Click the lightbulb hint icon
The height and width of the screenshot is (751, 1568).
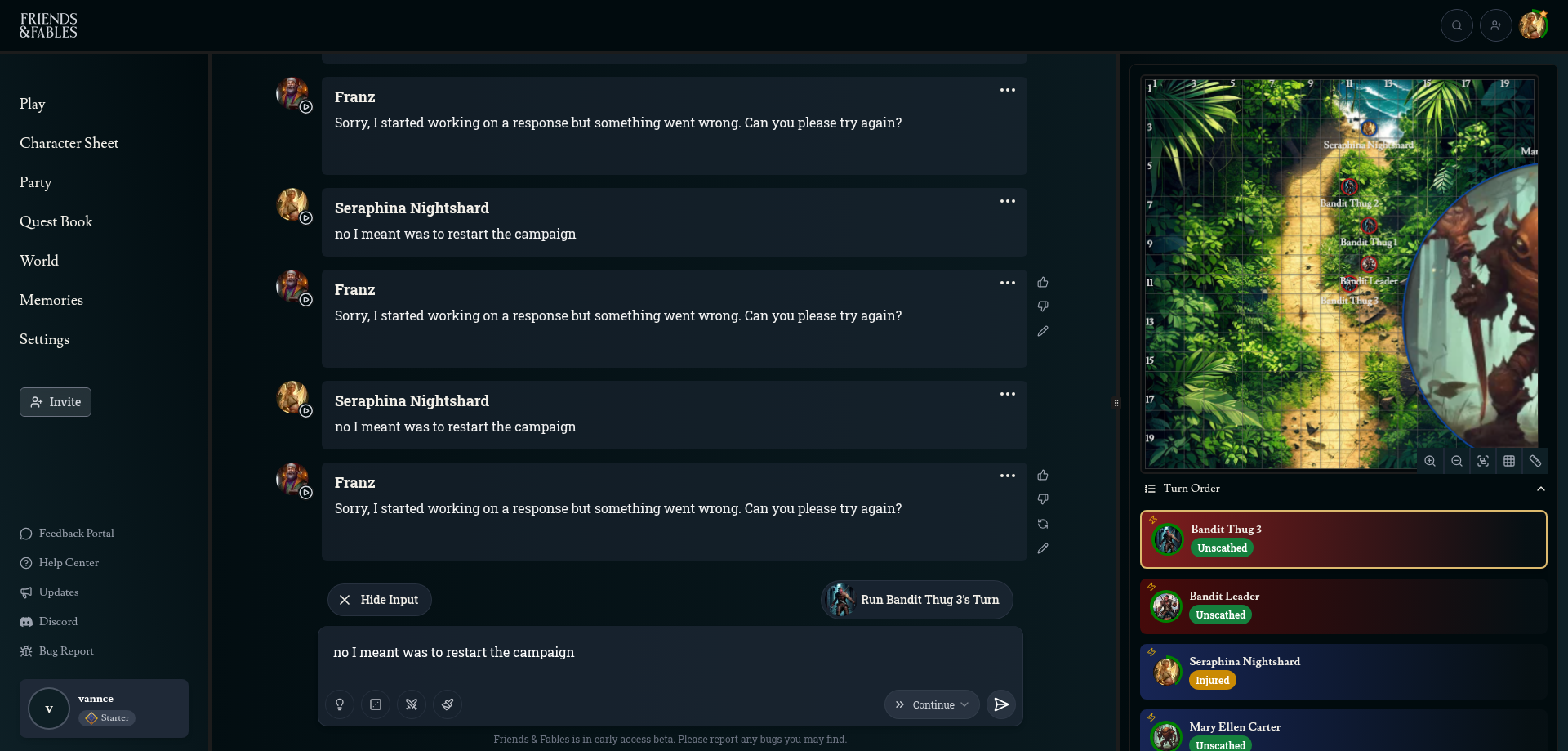click(340, 704)
